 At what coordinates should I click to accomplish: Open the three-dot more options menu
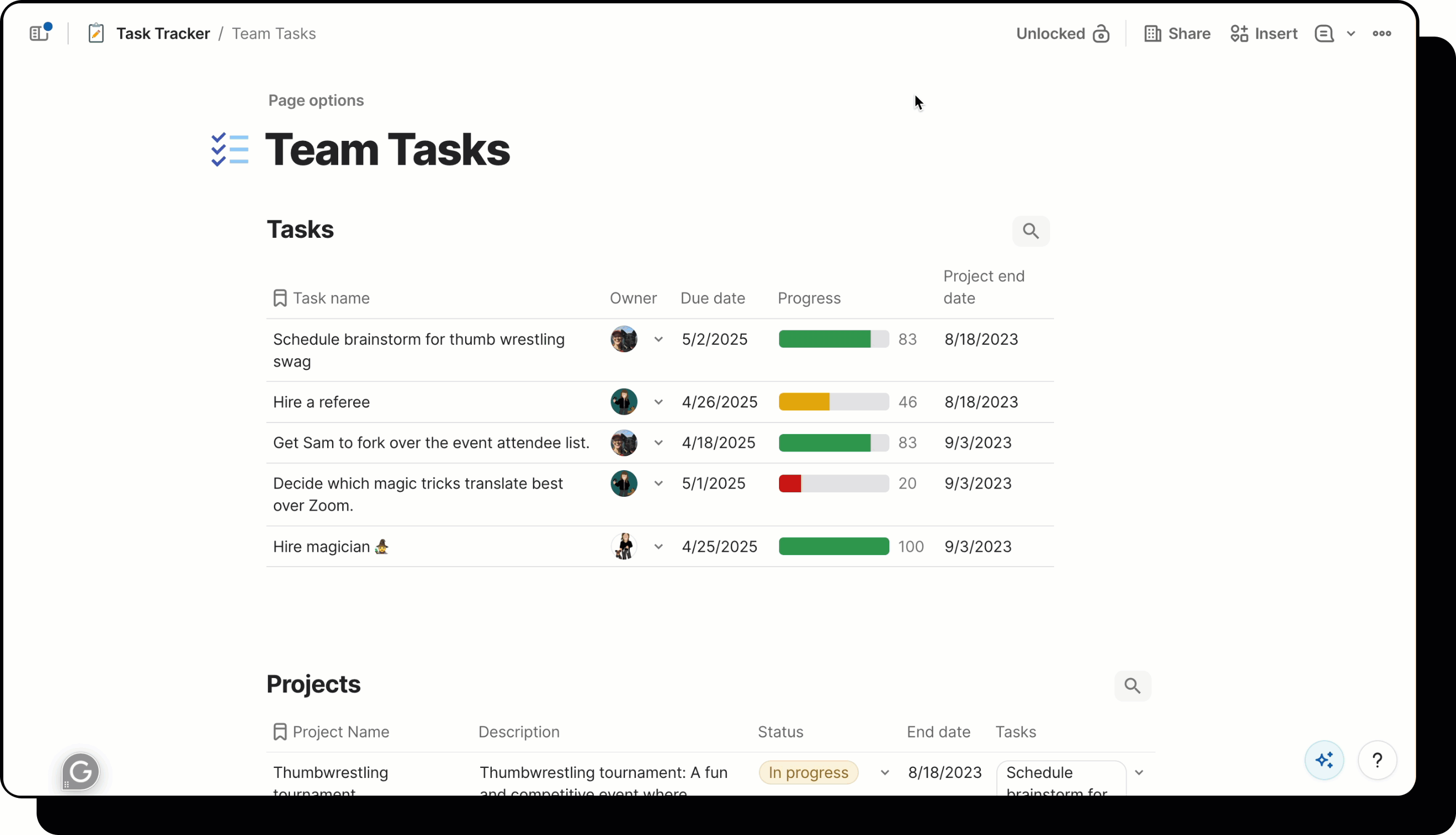[1382, 34]
